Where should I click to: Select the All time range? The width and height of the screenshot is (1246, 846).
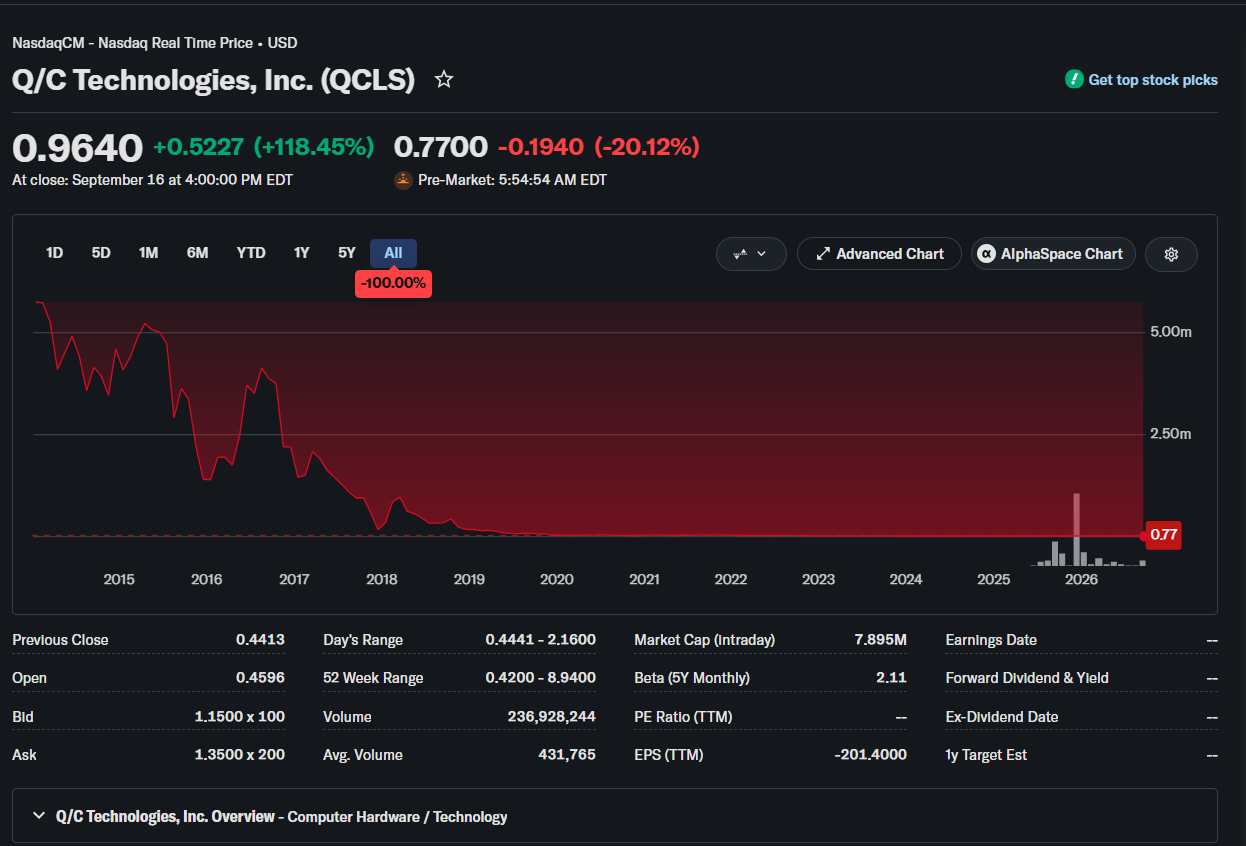pos(393,253)
